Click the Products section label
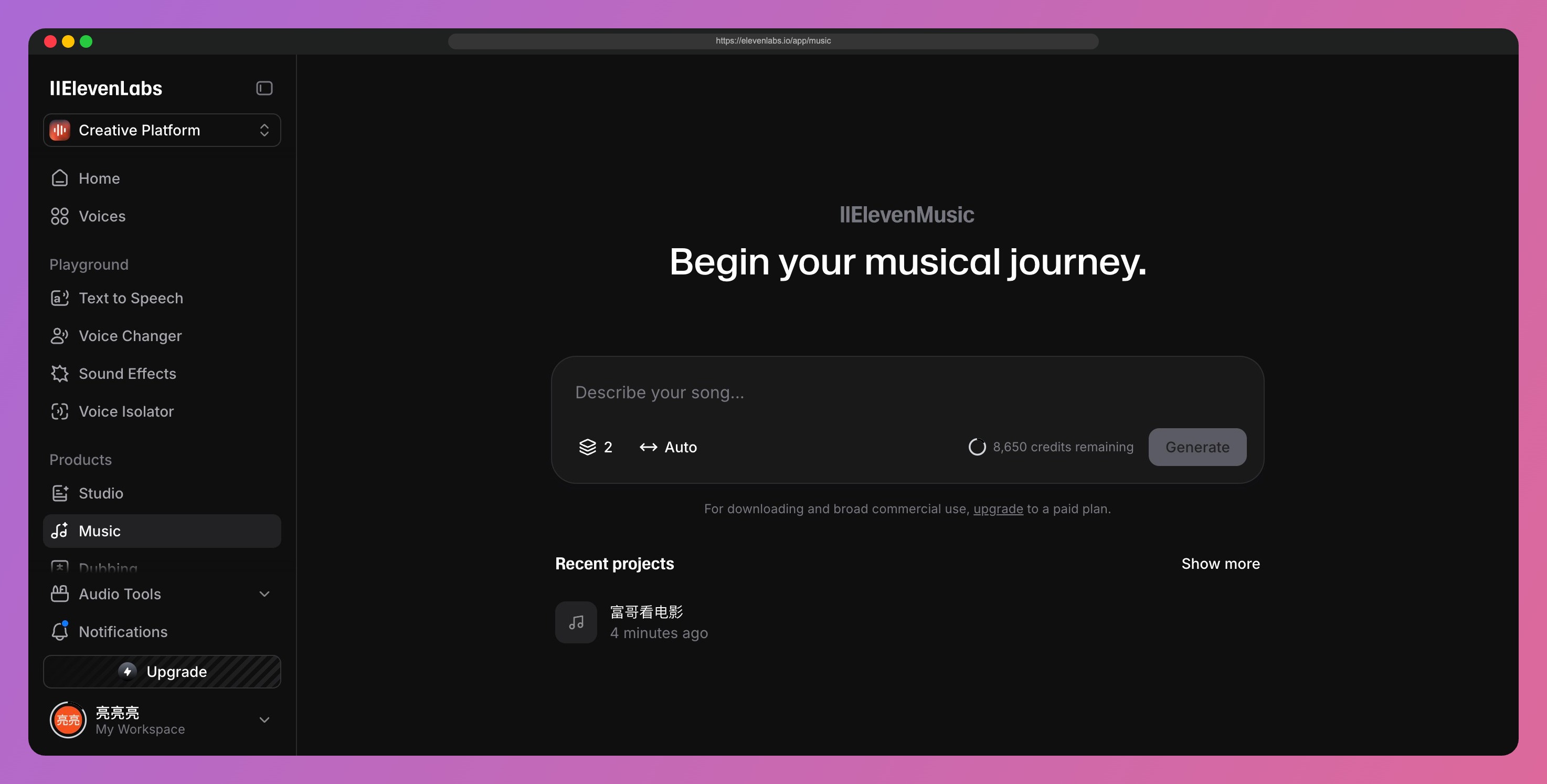This screenshot has width=1547, height=784. pos(80,460)
